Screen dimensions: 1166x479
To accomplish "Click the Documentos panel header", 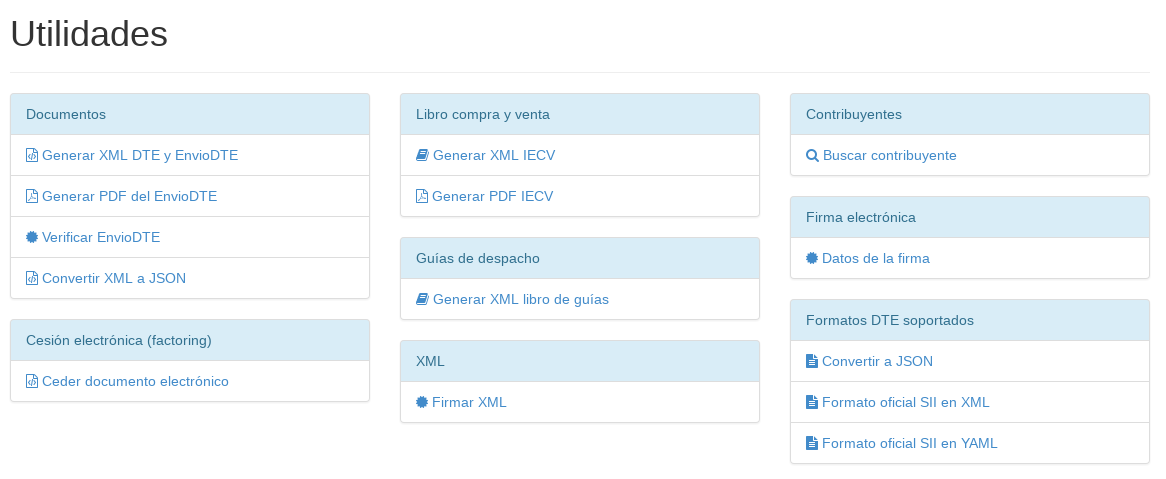I will coord(190,115).
